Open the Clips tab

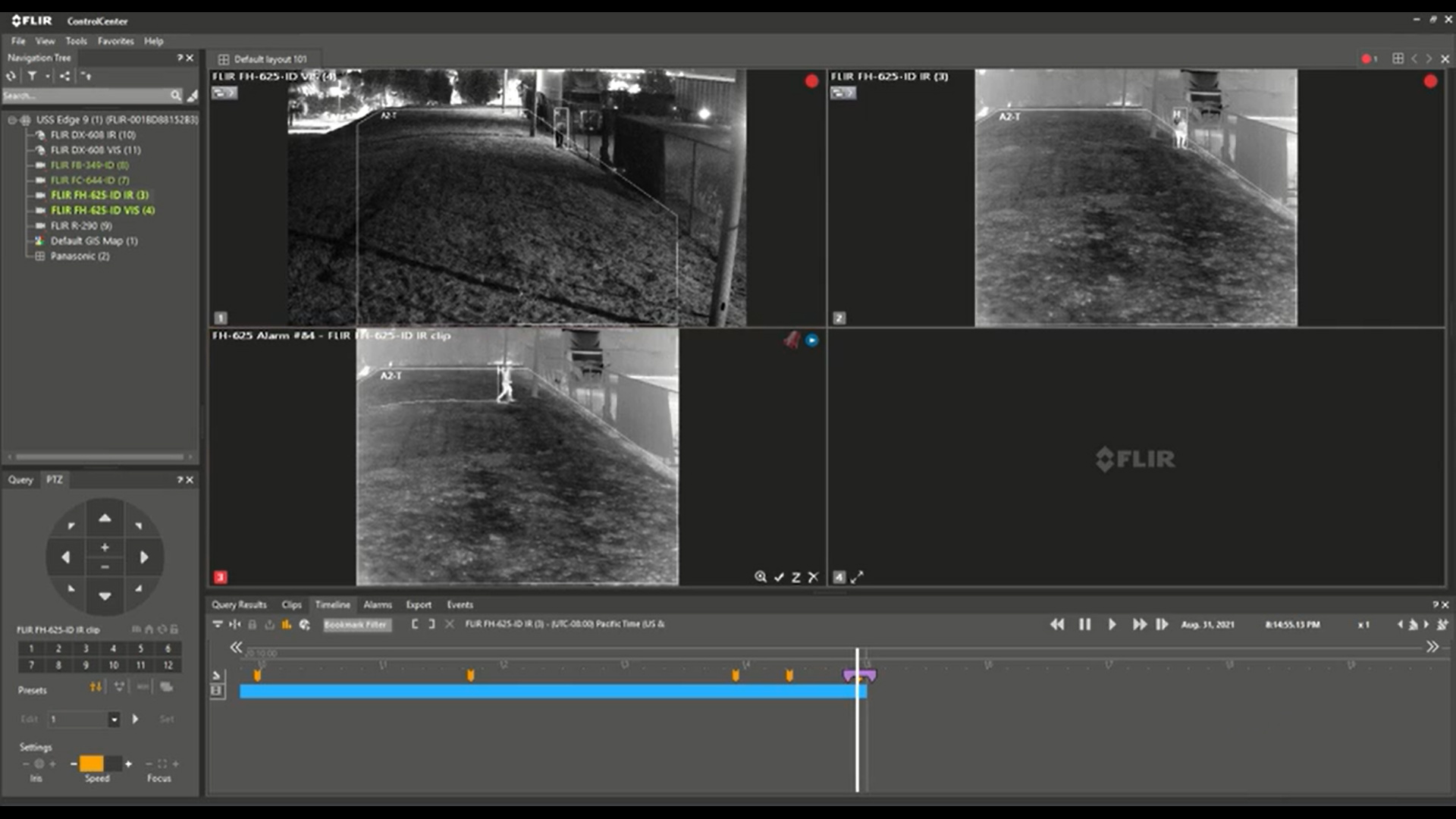point(291,604)
